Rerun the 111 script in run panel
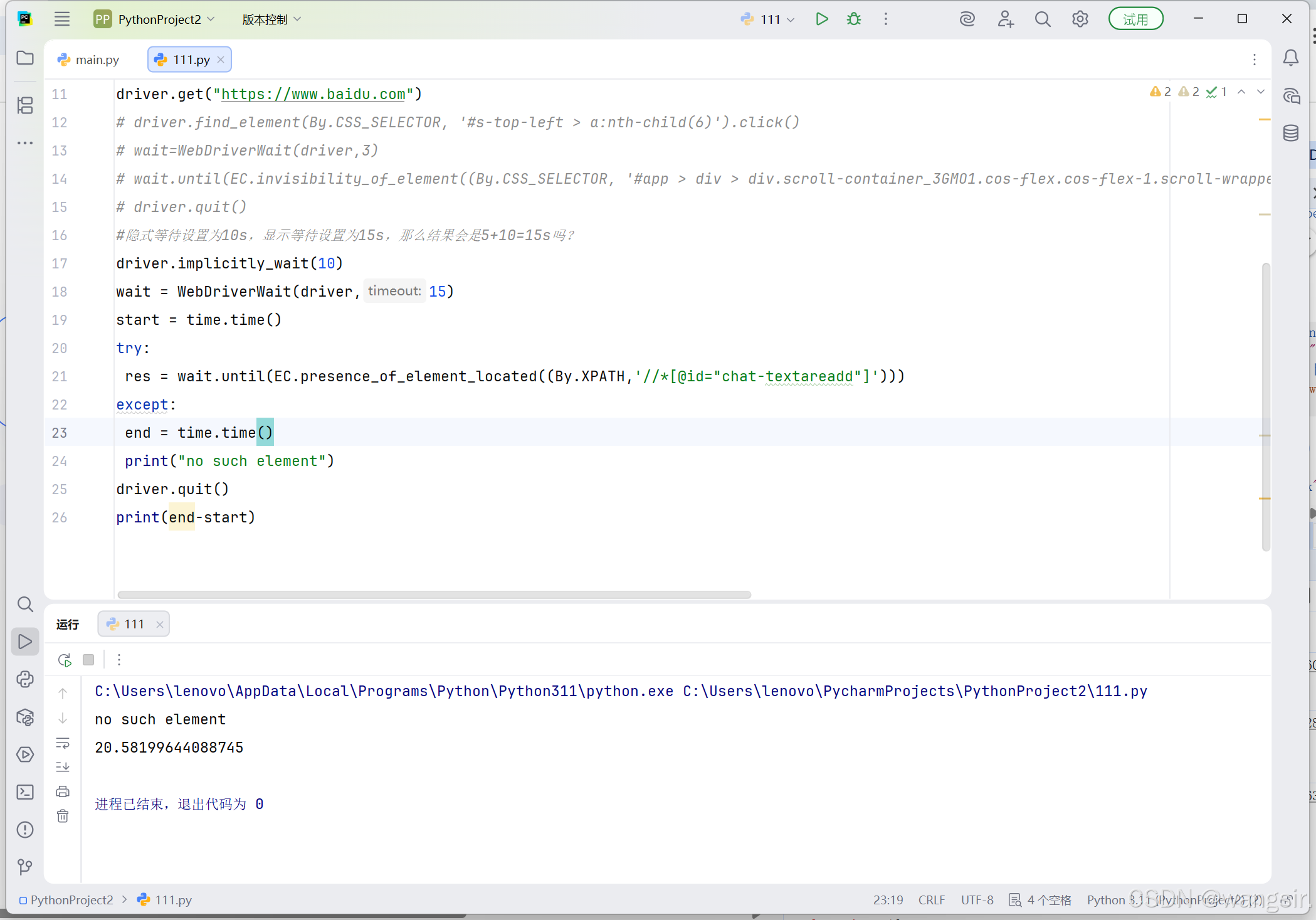The image size is (1316, 920). (x=64, y=660)
